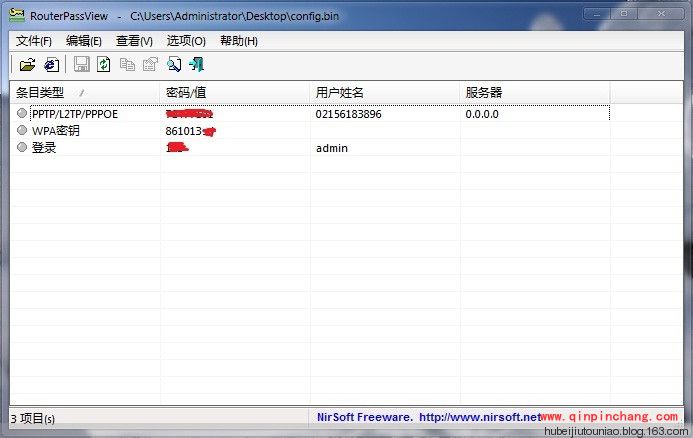Click the '3 项目(s)' status bar text
The width and height of the screenshot is (693, 438).
[x=32, y=418]
